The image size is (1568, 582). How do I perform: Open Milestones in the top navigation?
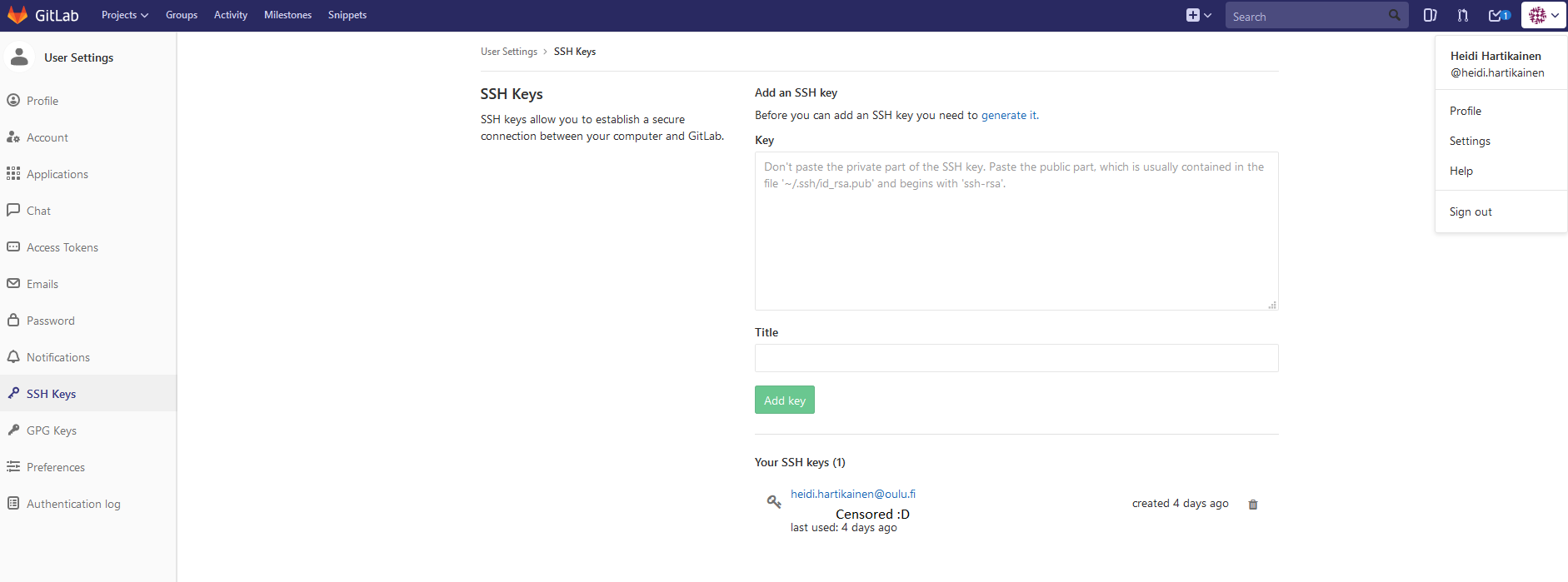287,15
